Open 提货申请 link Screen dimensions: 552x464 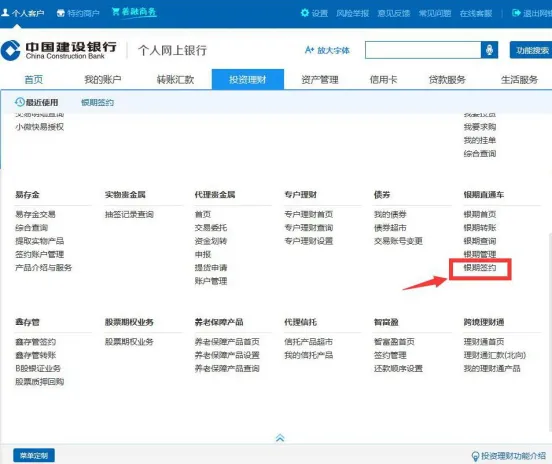pos(211,268)
